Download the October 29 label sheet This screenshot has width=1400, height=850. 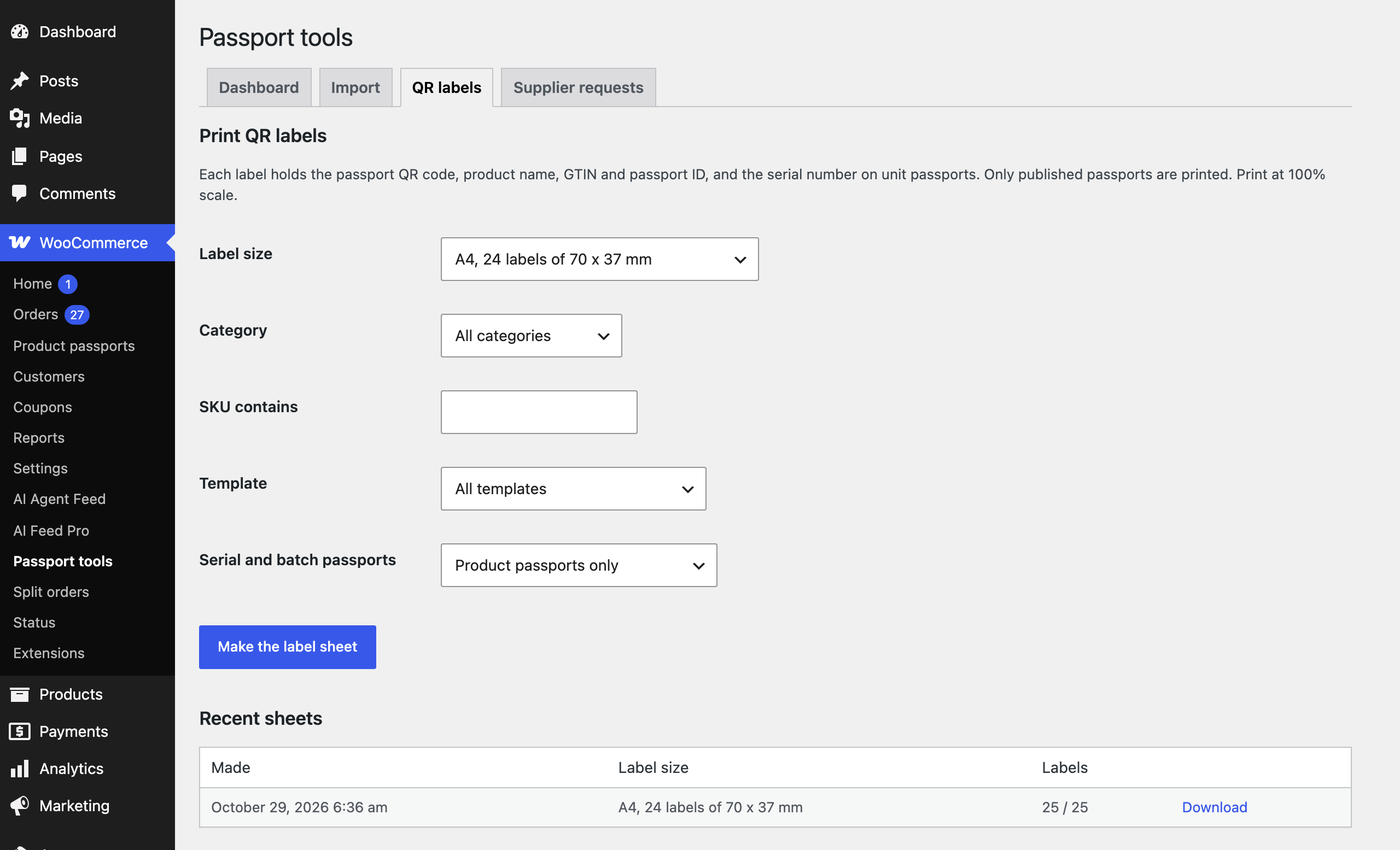(1214, 807)
